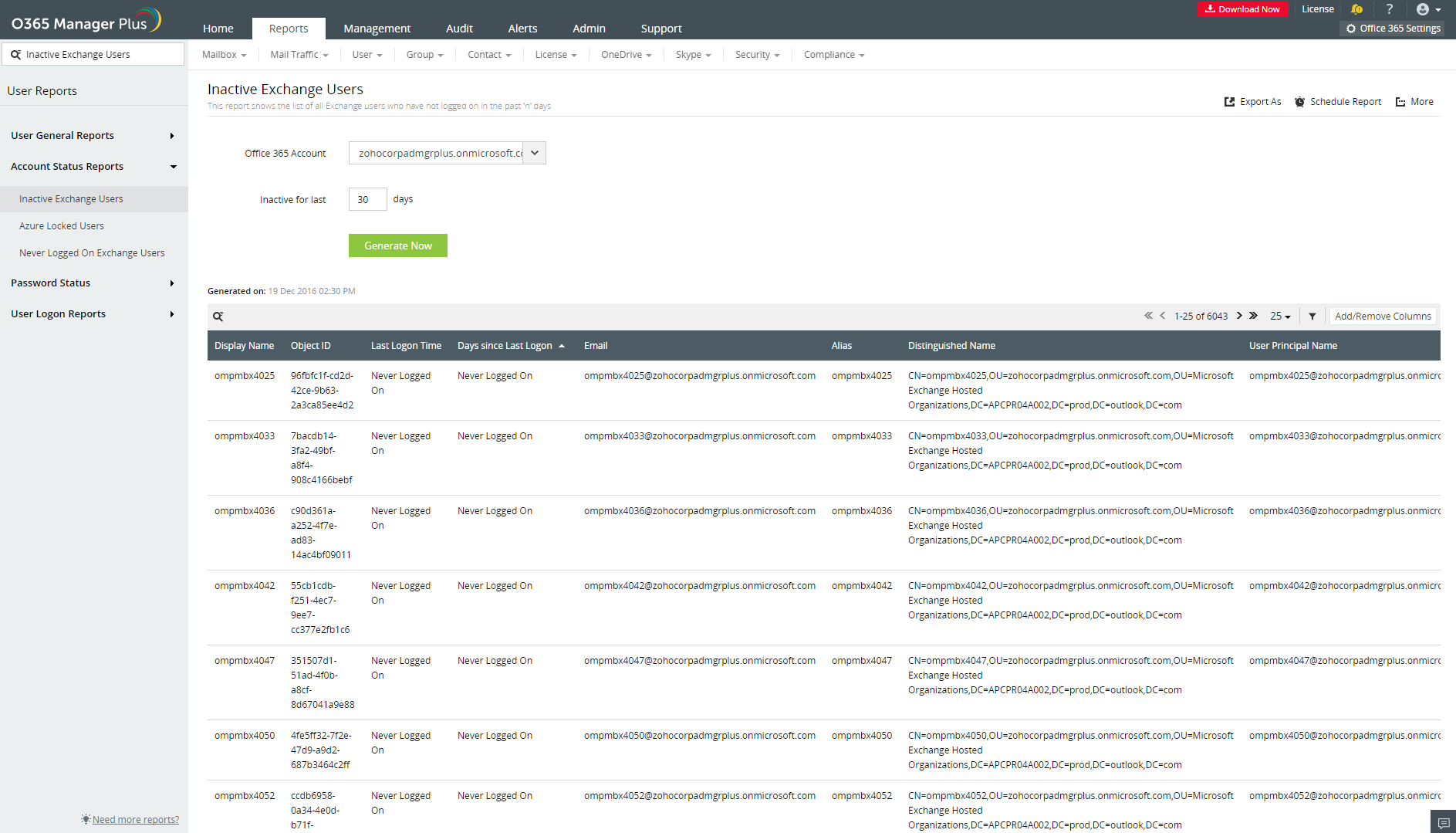
Task: Click the O365 Manager Plus logo
Action: [86, 21]
